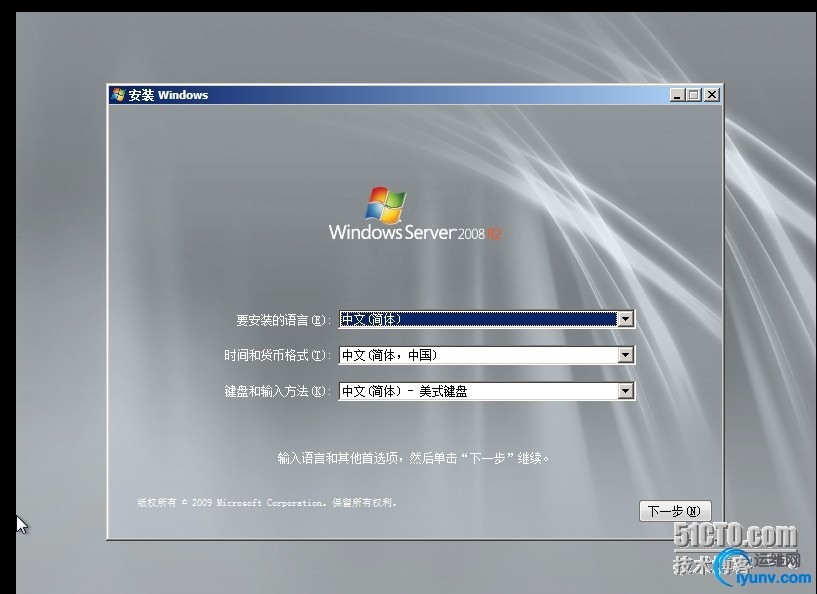Screen dimensions: 817x594
Task: Click the Next (下一步) button
Action: [x=675, y=511]
